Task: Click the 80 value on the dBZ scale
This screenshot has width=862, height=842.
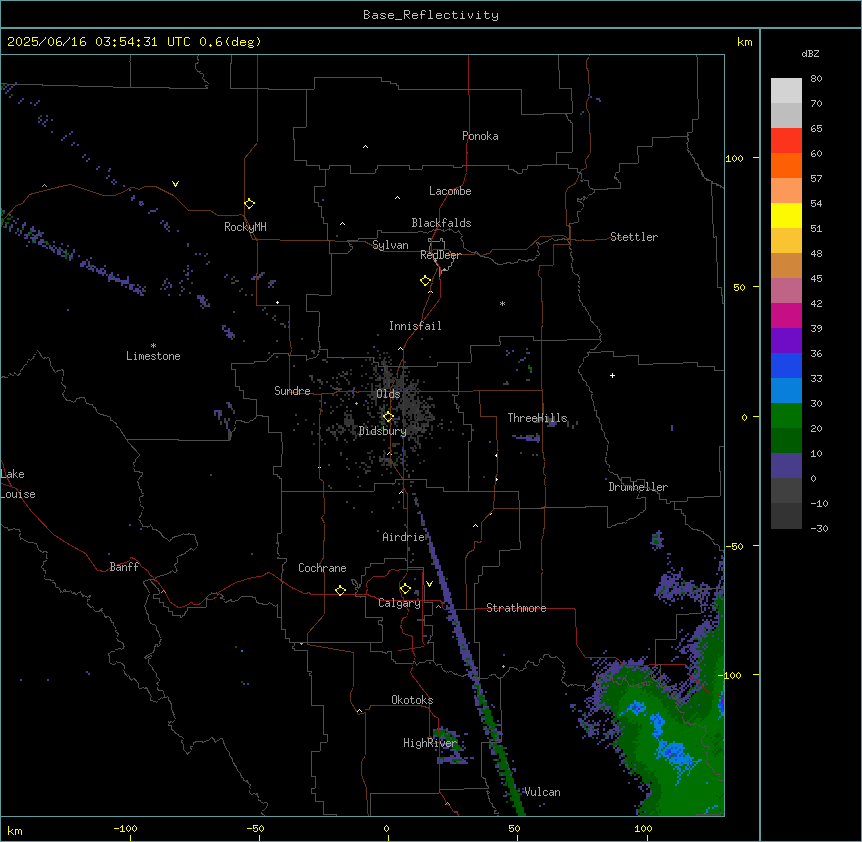Action: (x=816, y=79)
